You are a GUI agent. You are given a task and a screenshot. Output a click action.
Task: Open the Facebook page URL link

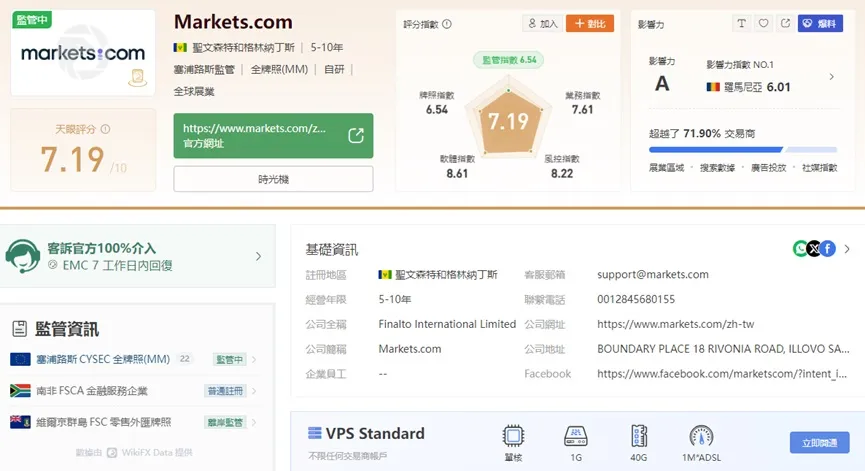(x=722, y=374)
